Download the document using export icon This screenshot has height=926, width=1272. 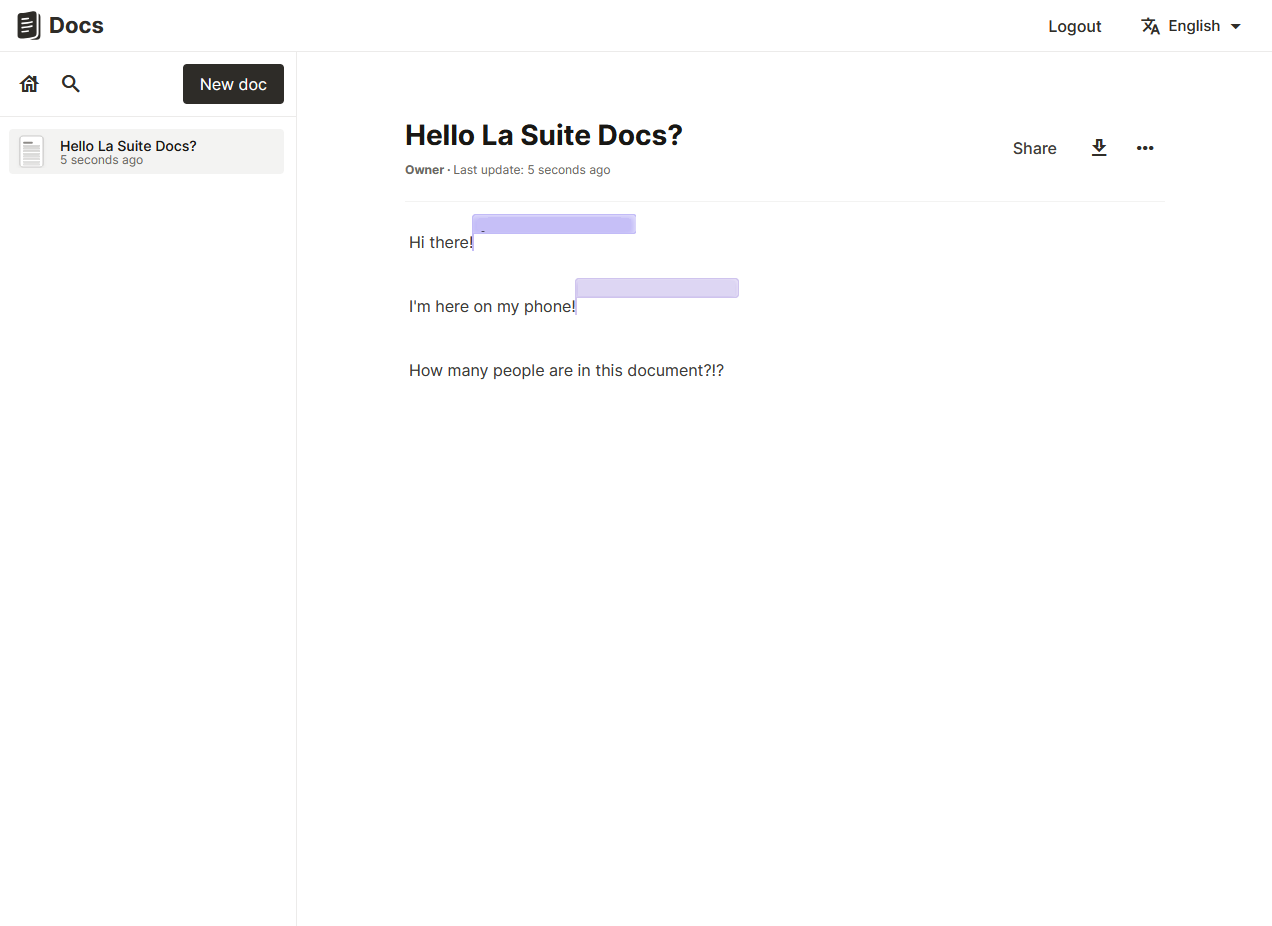(1099, 148)
